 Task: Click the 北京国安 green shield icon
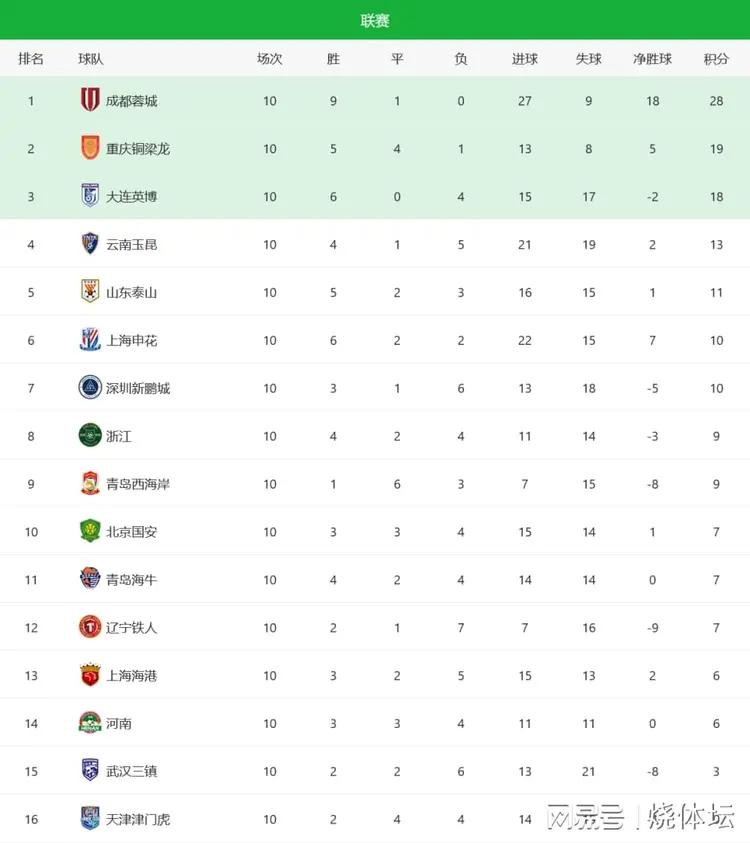pos(90,531)
